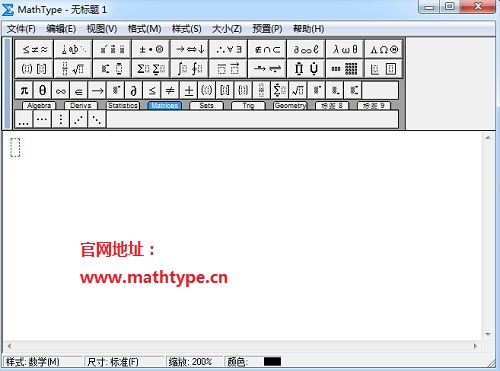Switch to the Geometry tab
The image size is (500, 371).
click(290, 106)
